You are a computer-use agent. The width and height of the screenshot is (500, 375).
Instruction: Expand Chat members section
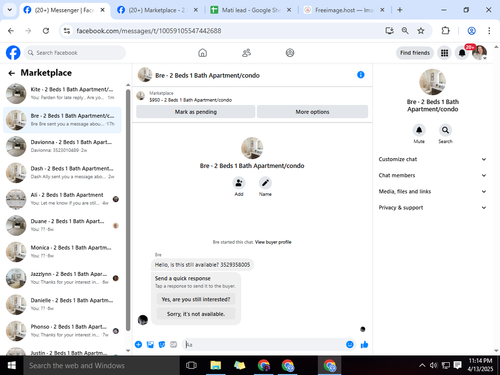point(432,175)
